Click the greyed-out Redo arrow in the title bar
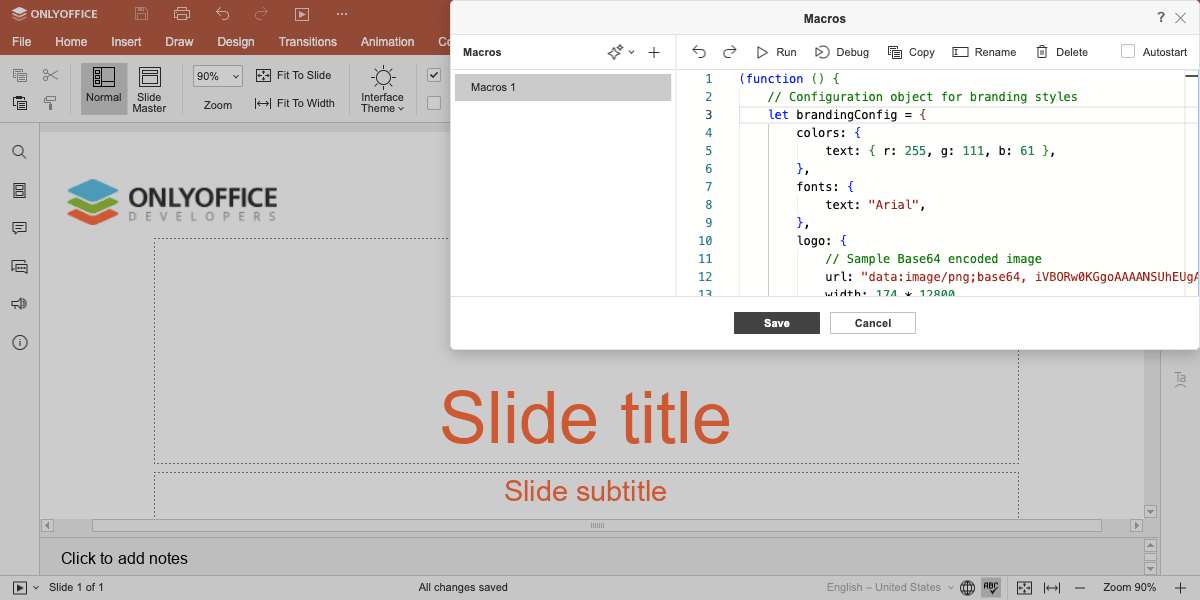This screenshot has height=600, width=1200. tap(262, 14)
